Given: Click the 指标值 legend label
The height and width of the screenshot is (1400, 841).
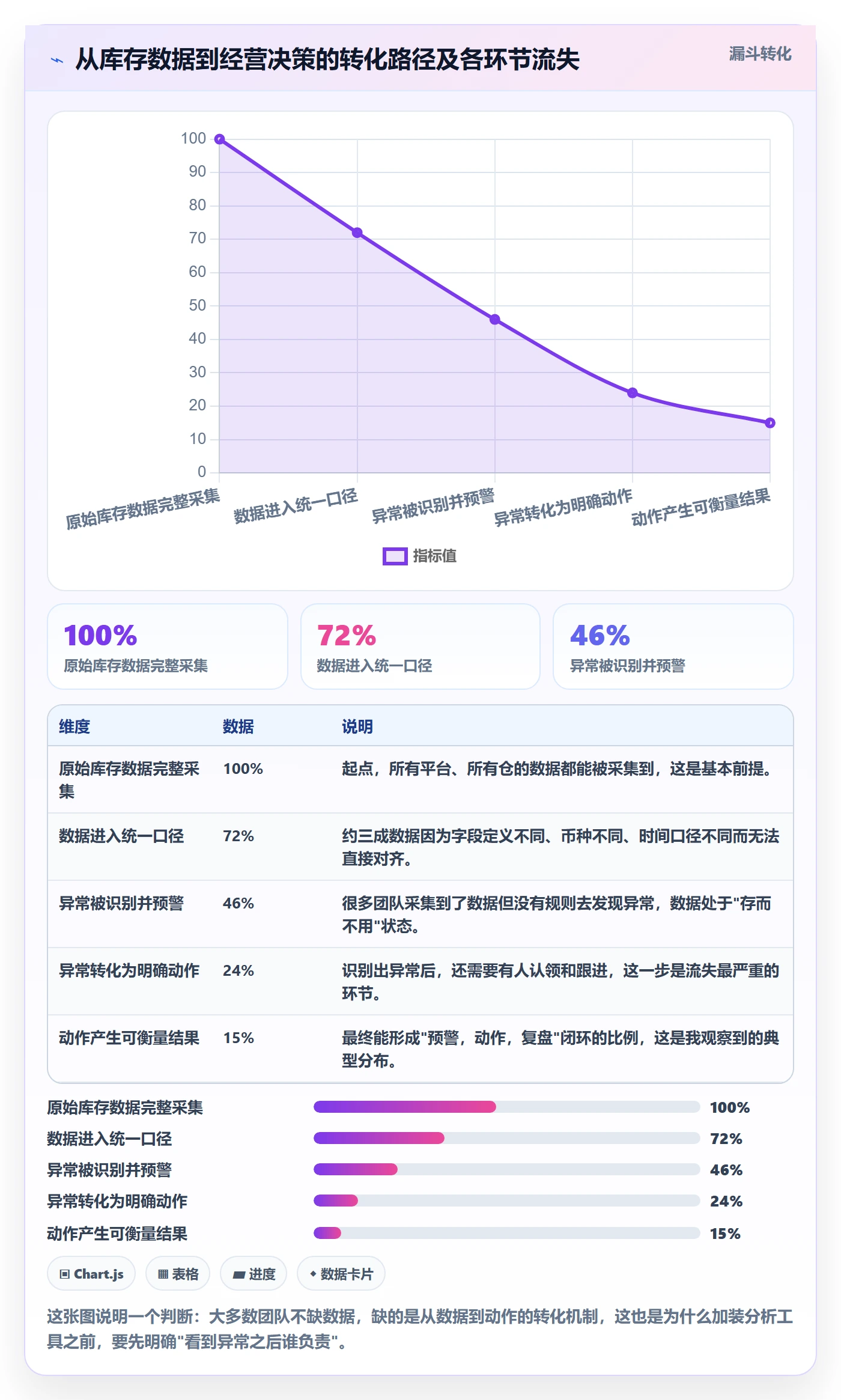Looking at the screenshot, I should (x=435, y=556).
